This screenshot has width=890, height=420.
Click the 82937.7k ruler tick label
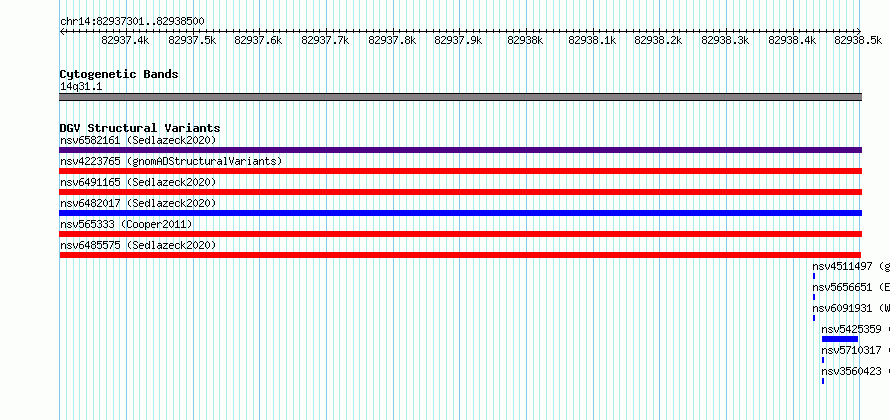(x=325, y=40)
